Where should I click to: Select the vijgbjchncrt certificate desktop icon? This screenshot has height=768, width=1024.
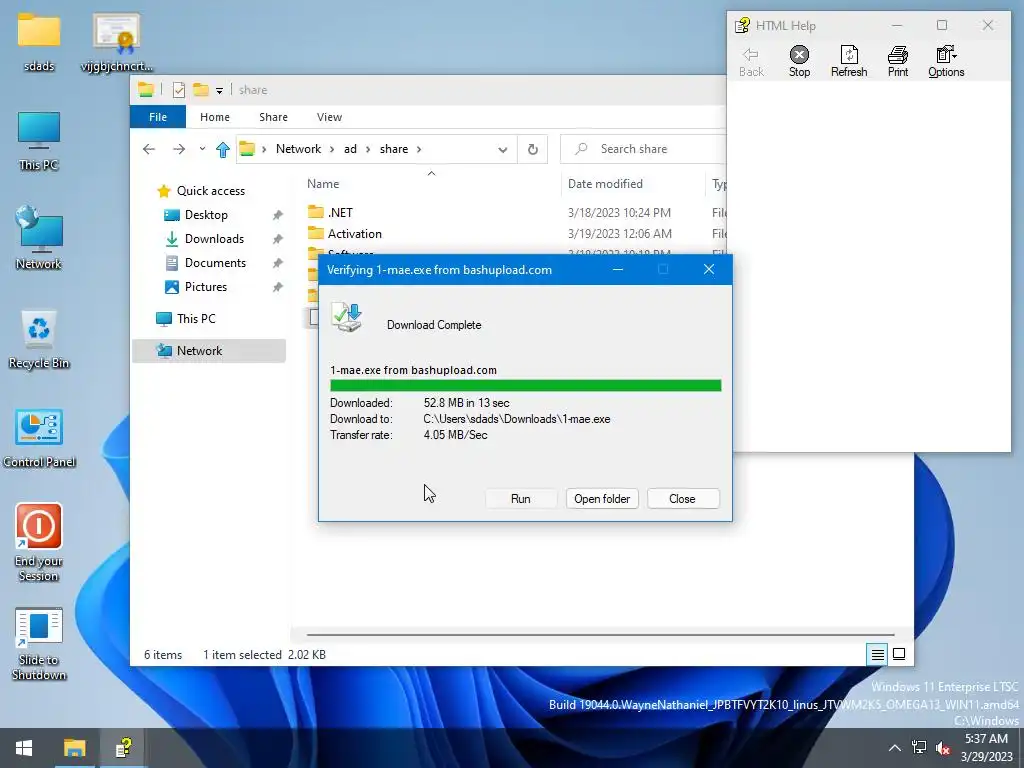coord(116,42)
